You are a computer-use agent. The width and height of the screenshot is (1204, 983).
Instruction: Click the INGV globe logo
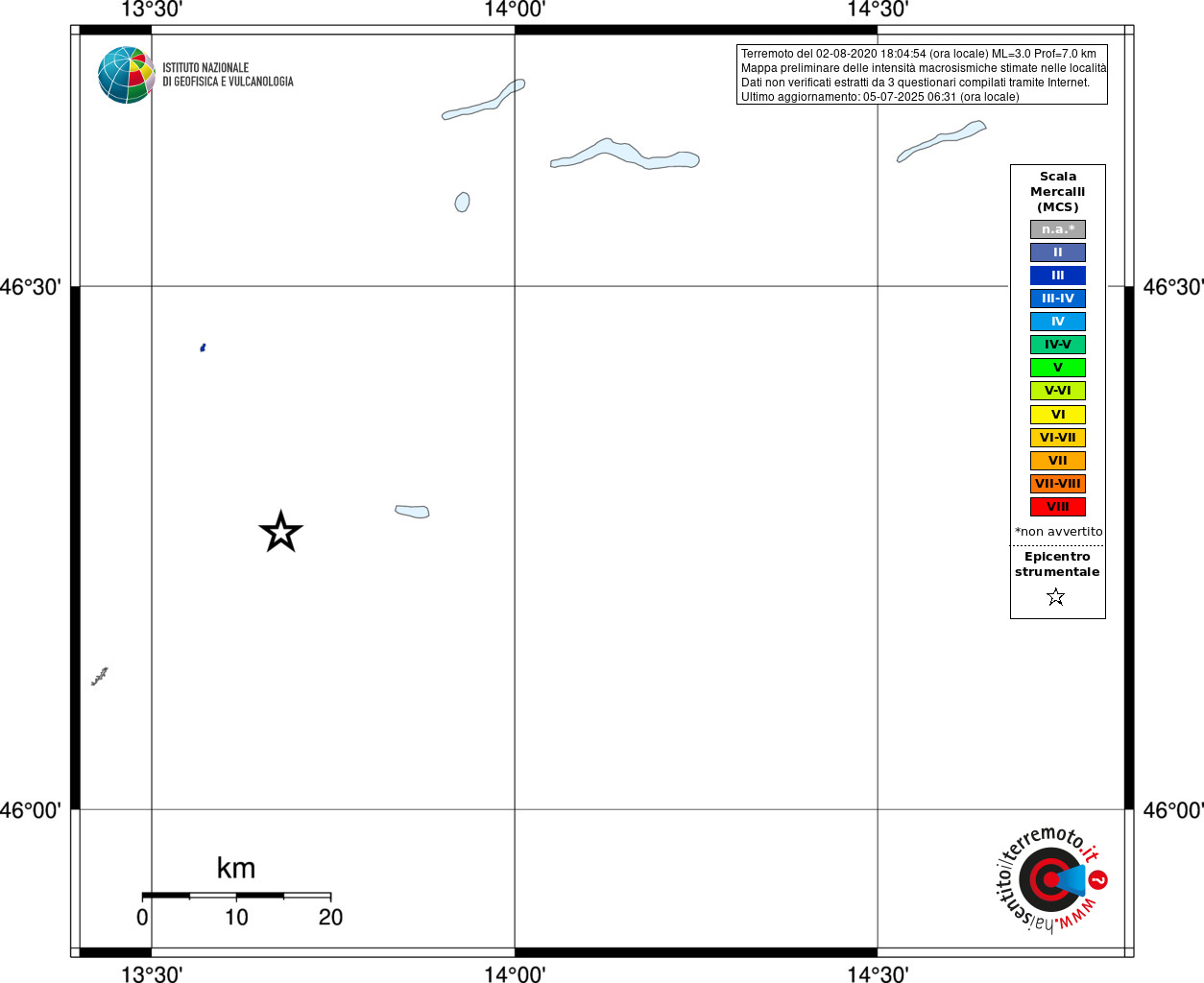126,75
